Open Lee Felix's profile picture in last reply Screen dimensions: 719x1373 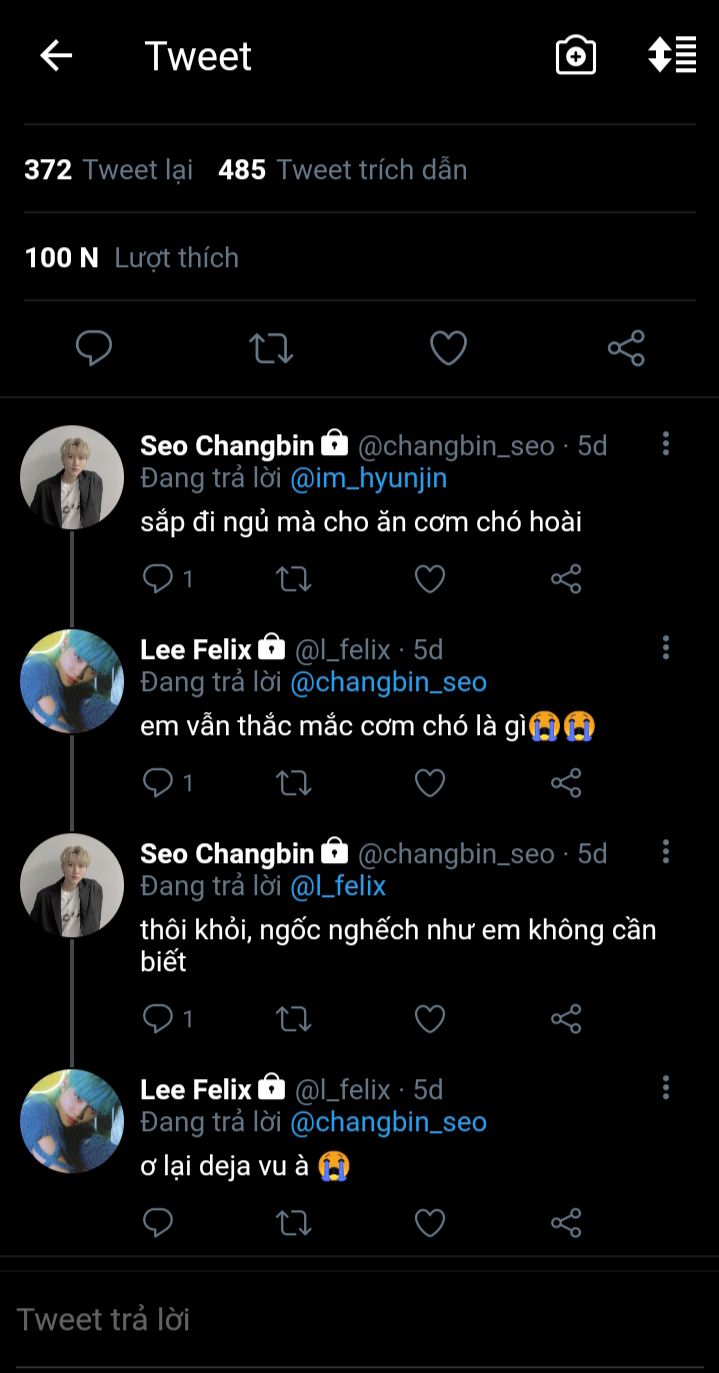click(72, 1121)
